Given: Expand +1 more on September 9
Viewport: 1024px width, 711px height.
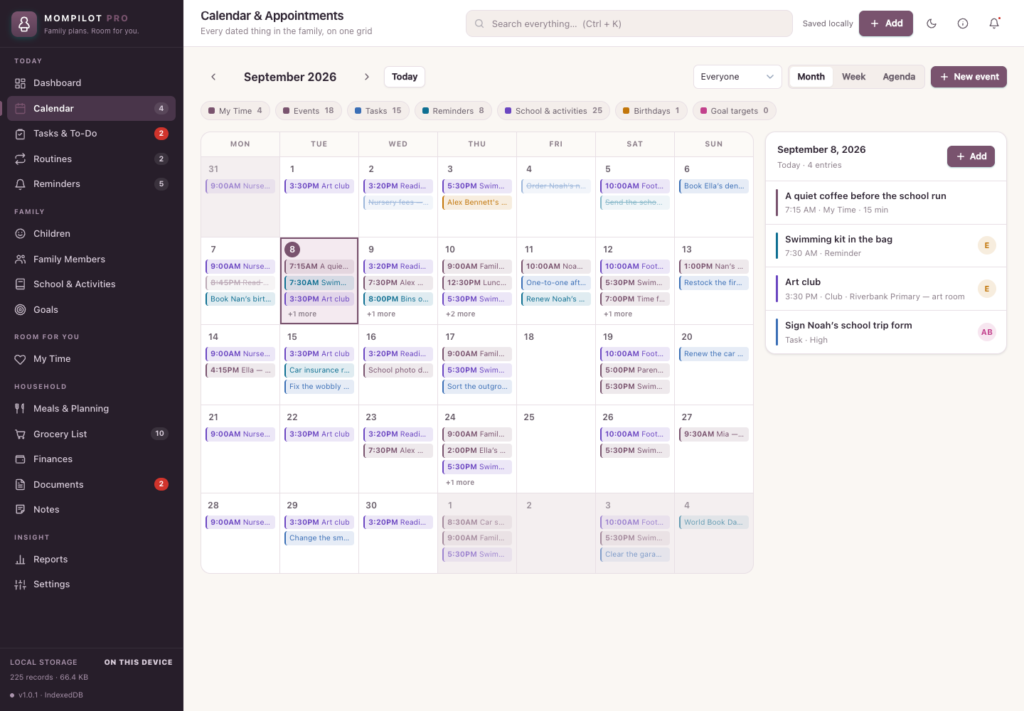Looking at the screenshot, I should click(x=381, y=314).
